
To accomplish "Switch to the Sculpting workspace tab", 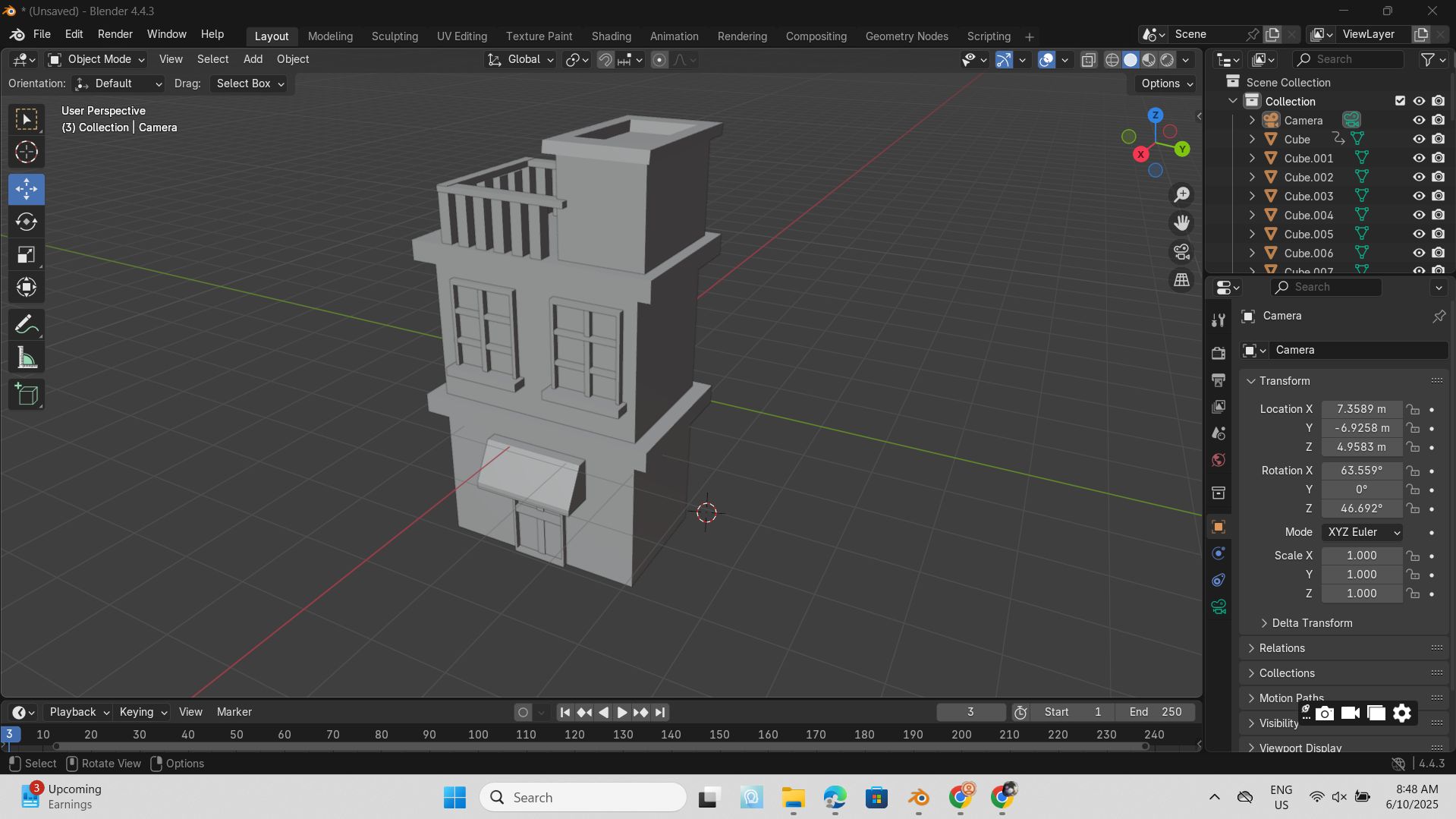I will 395,36.
